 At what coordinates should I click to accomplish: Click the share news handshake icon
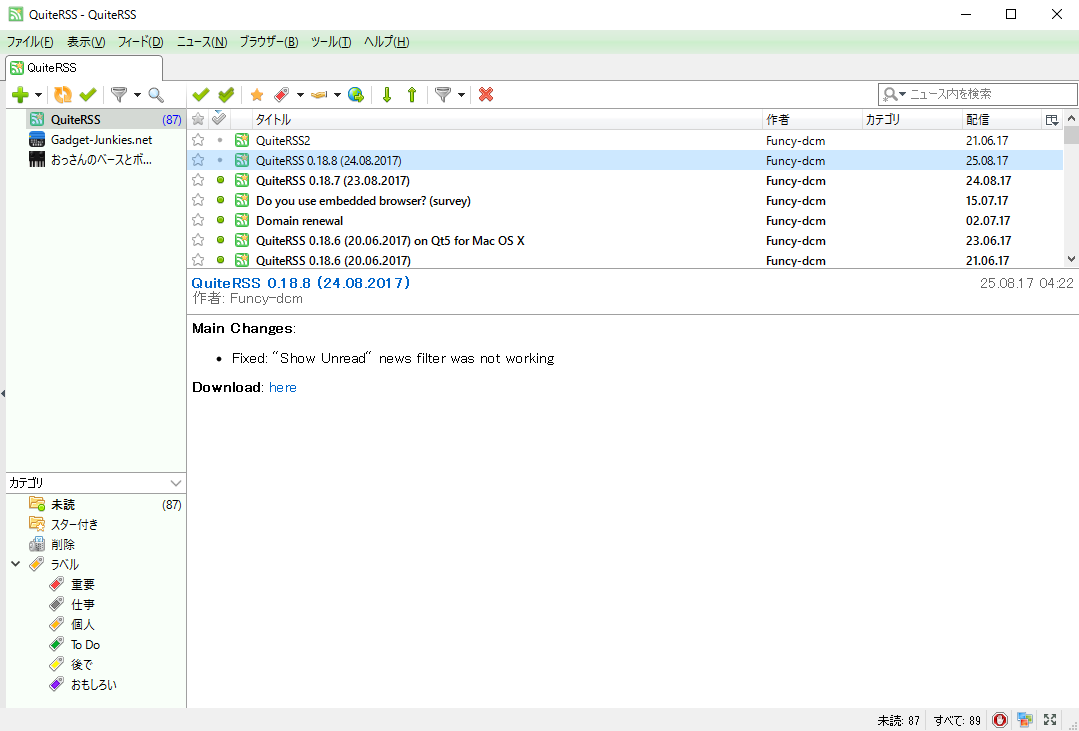tap(319, 94)
